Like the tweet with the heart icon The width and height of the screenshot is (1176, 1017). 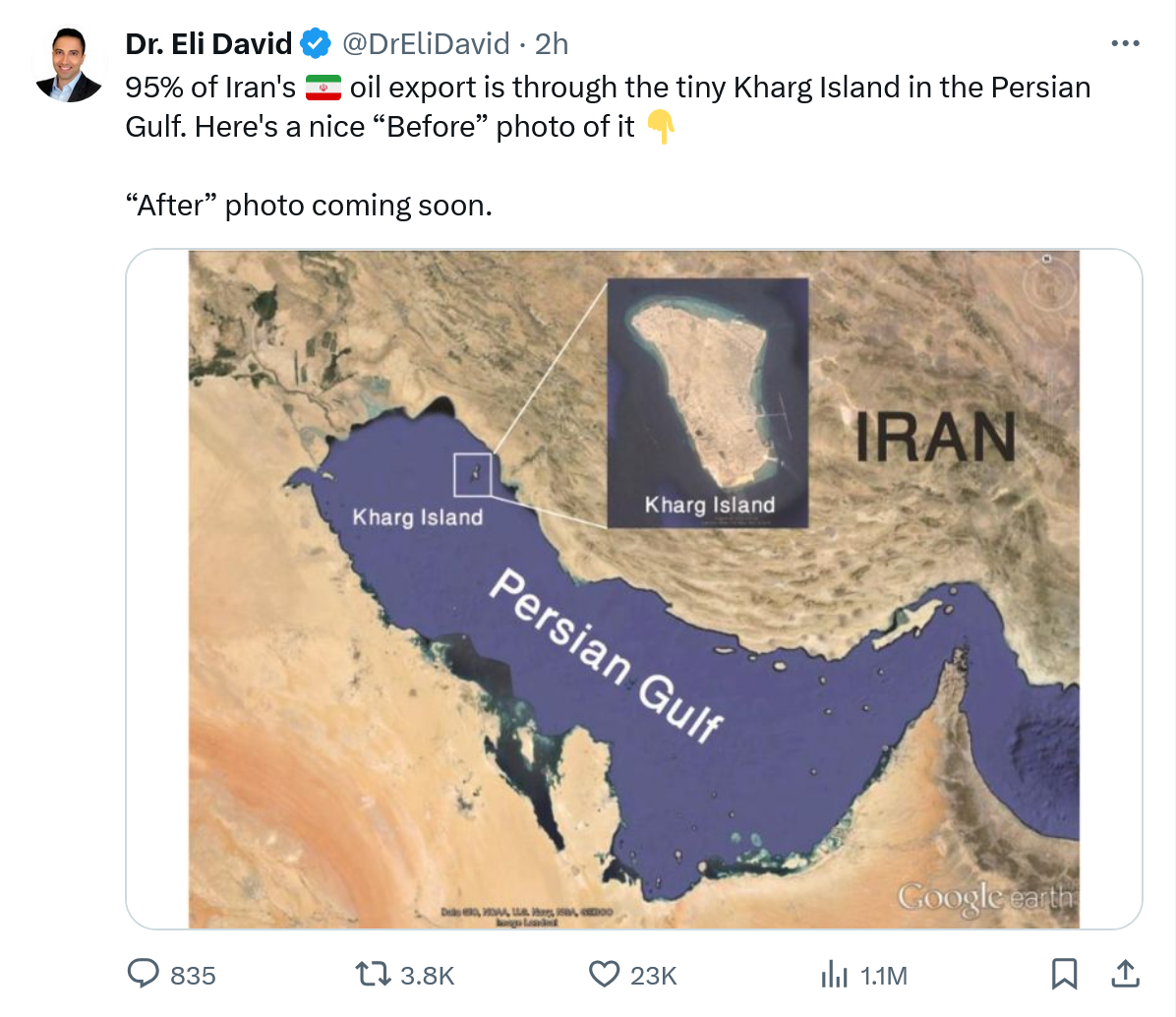(x=603, y=974)
